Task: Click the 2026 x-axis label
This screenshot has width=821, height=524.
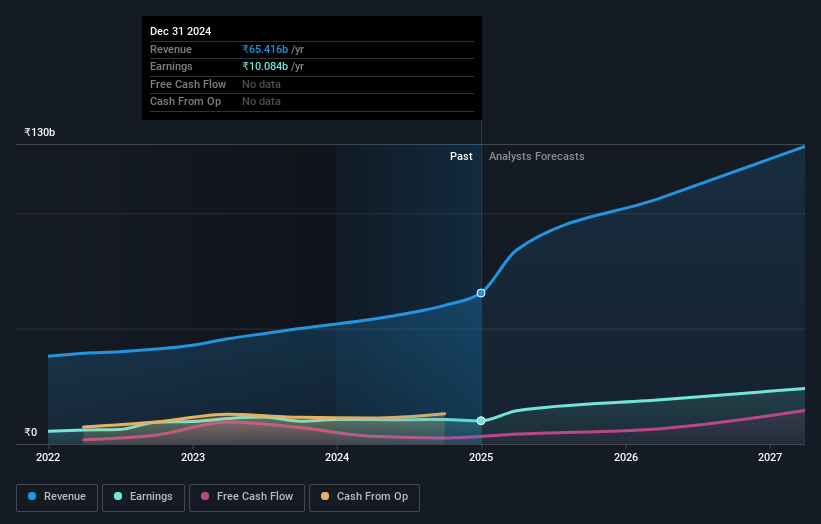Action: coord(626,458)
